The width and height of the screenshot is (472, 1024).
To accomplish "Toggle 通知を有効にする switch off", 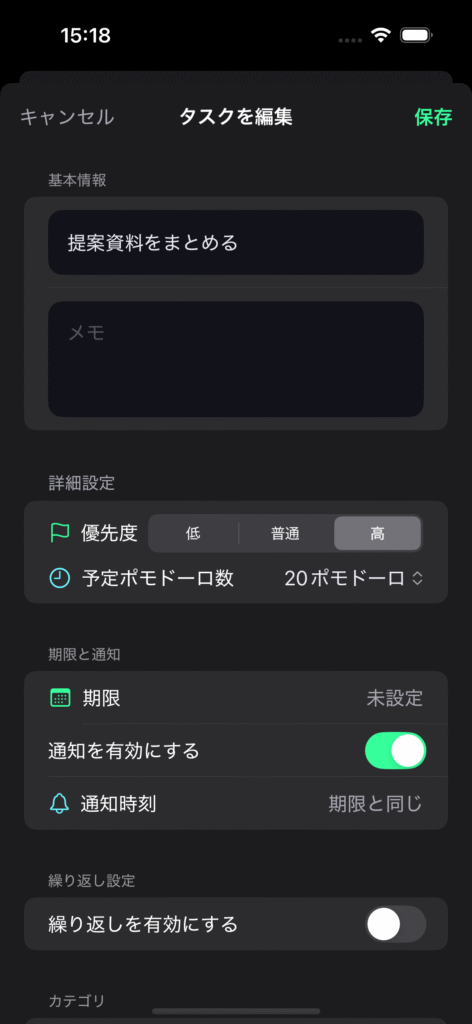I will [x=395, y=751].
